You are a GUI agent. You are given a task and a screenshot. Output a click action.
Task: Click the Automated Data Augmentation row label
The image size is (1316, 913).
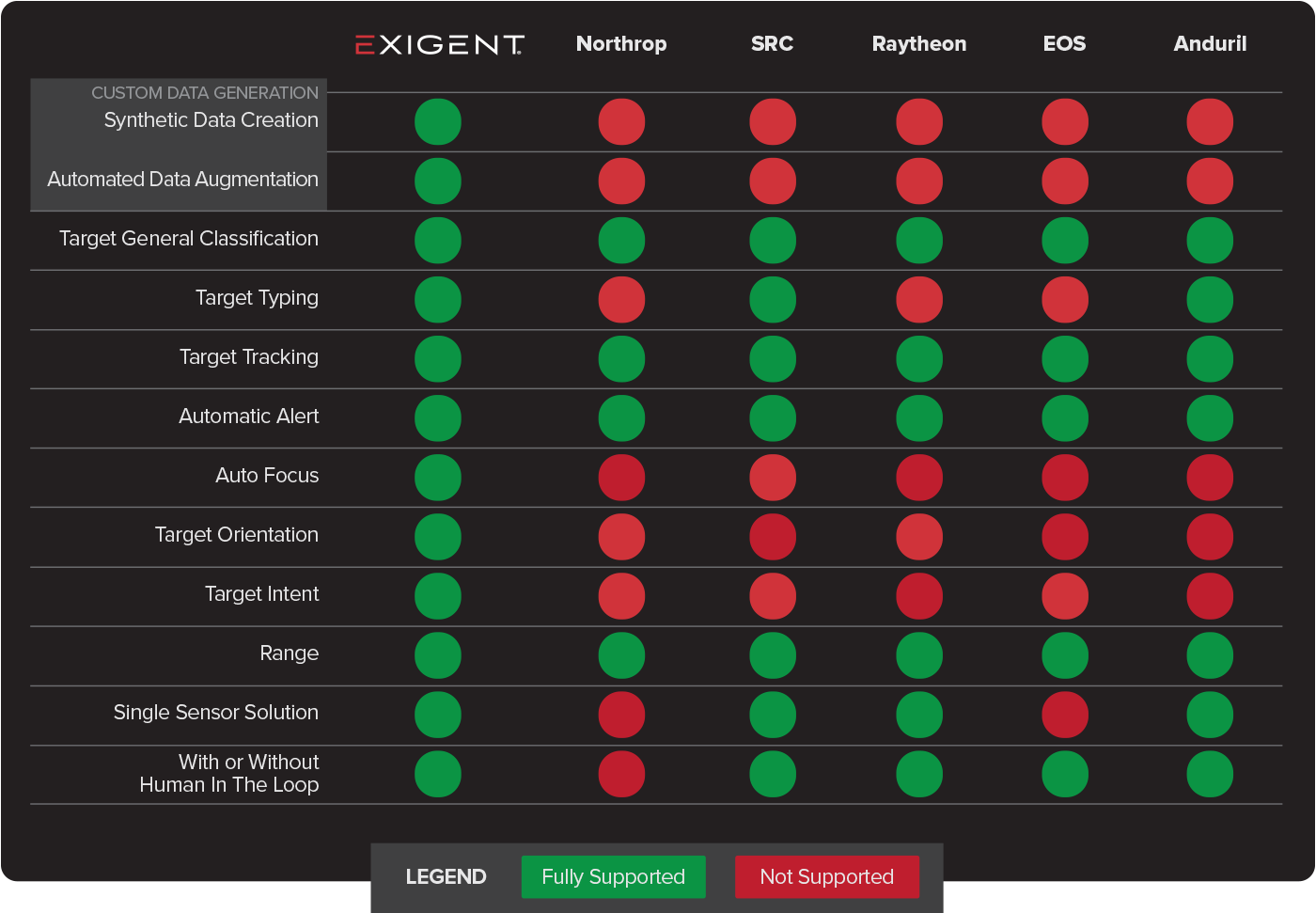click(183, 180)
